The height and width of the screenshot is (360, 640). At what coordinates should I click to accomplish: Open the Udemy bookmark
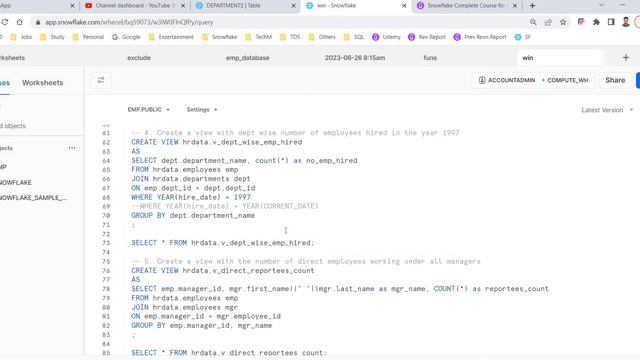(386, 37)
